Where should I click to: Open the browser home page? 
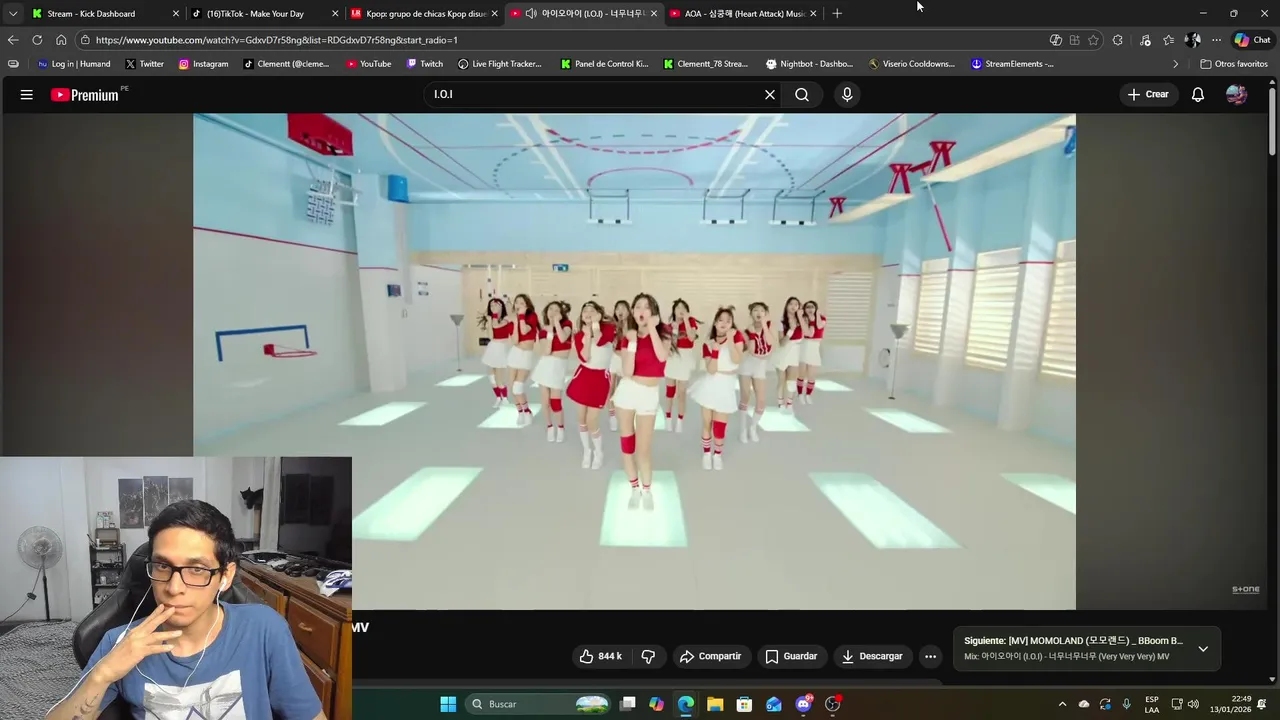(x=61, y=40)
